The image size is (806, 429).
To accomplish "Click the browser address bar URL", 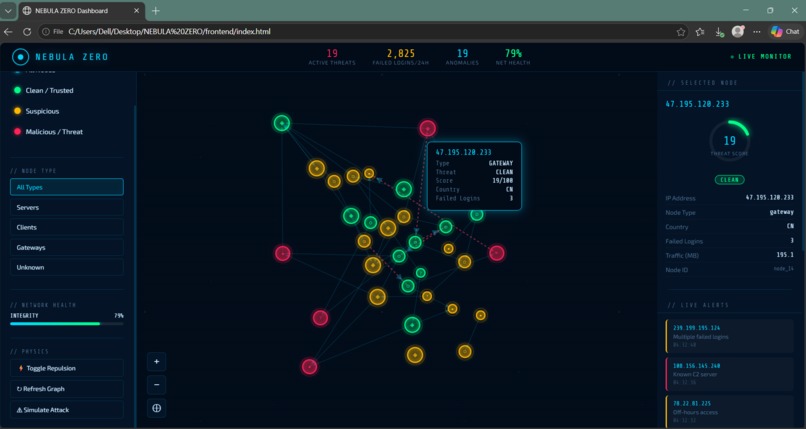I will click(170, 32).
